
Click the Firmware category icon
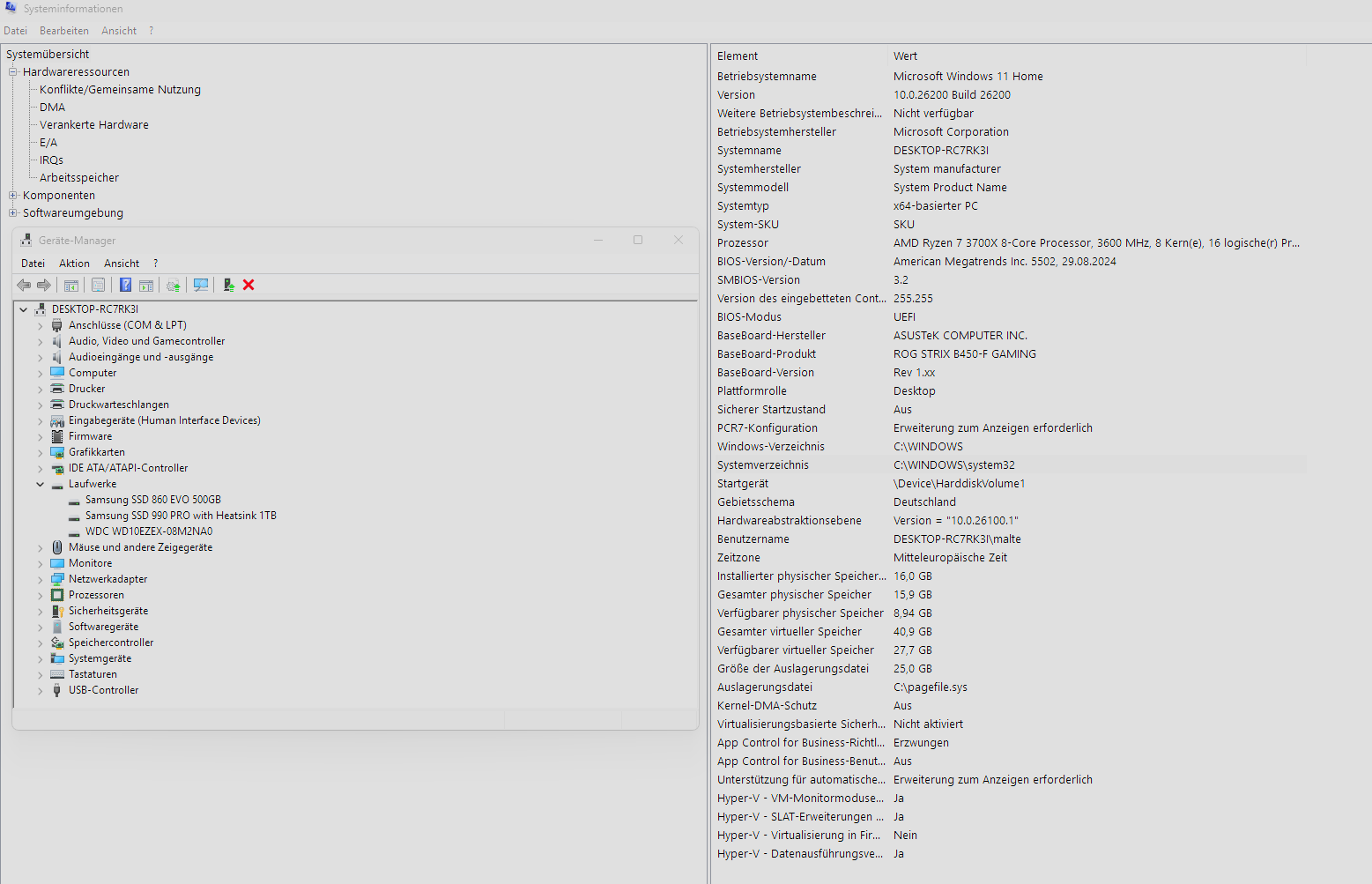(x=57, y=436)
